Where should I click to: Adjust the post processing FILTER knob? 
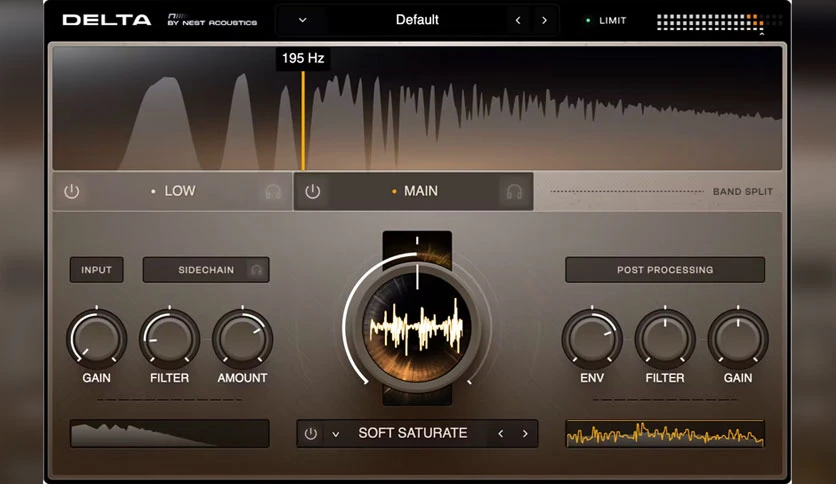665,338
